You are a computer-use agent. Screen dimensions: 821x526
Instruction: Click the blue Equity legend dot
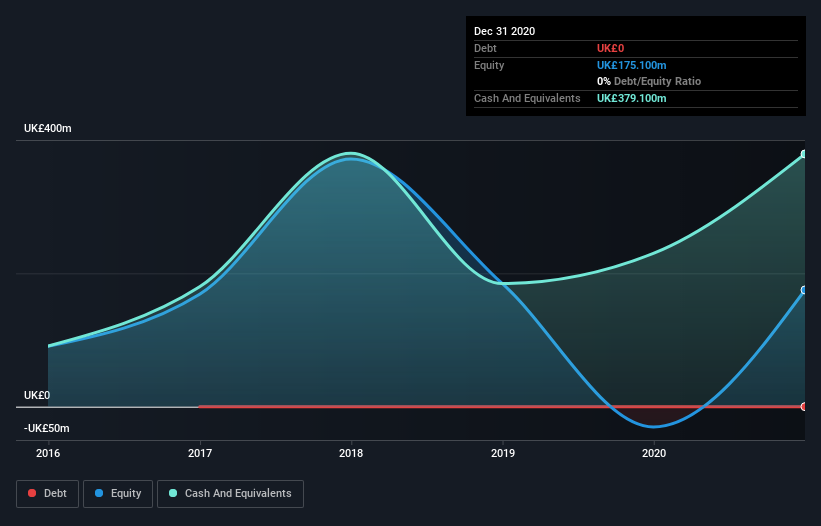pos(99,493)
